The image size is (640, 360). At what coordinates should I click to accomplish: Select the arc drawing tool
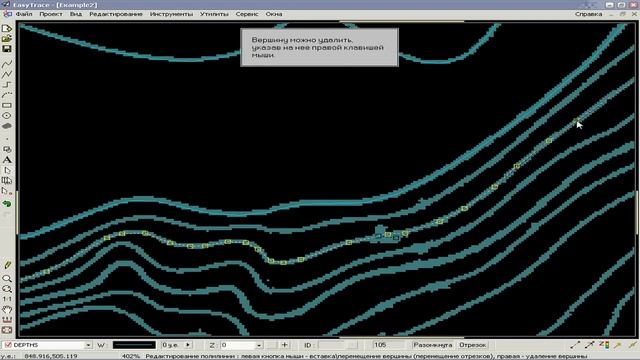coord(7,95)
